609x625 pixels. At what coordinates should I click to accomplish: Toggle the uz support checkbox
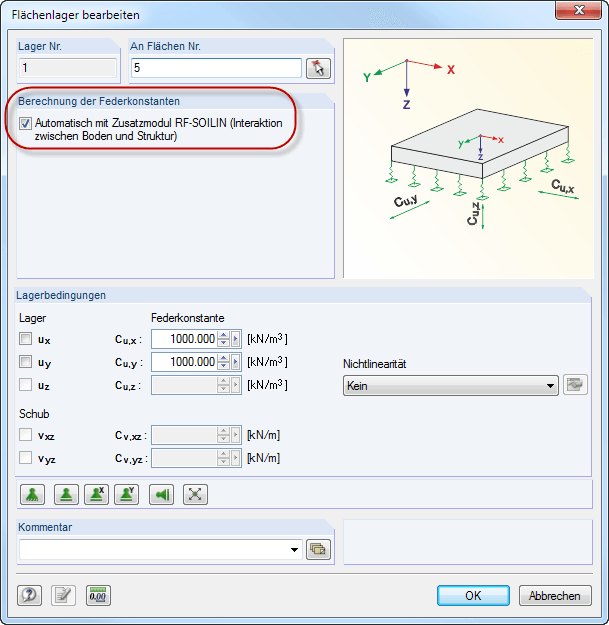[x=26, y=385]
